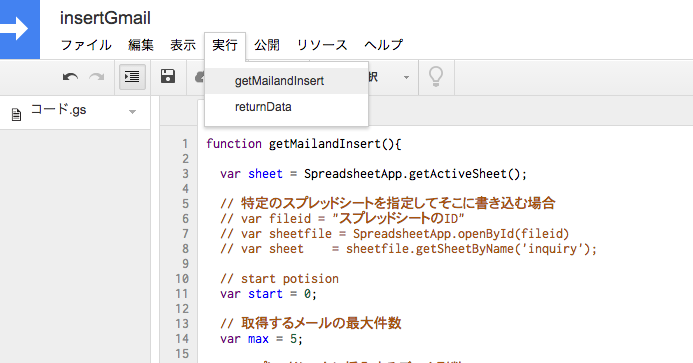Click the line SpreadsheetApp.openById(fileid)
The image size is (693, 363).
[x=395, y=233]
